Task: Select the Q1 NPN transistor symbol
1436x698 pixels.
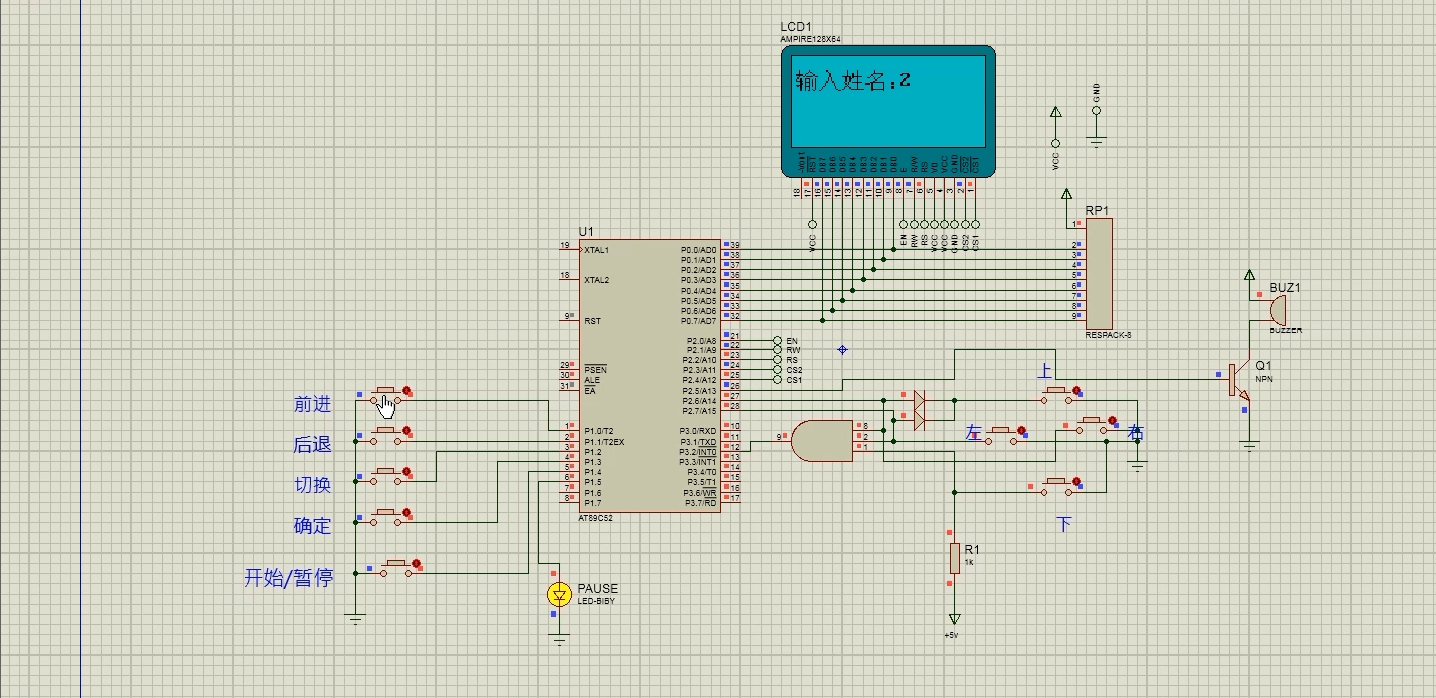Action: (1240, 382)
